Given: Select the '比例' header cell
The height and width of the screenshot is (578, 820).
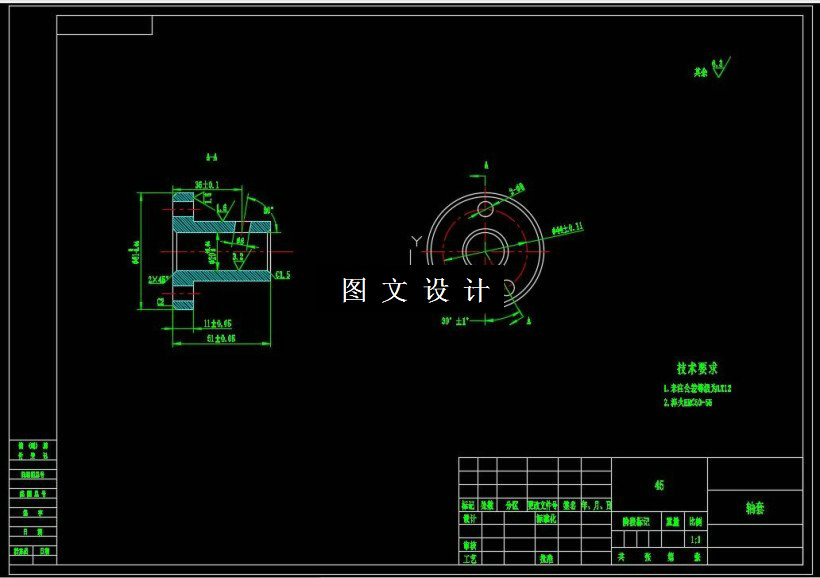Looking at the screenshot, I should pyautogui.click(x=696, y=521).
